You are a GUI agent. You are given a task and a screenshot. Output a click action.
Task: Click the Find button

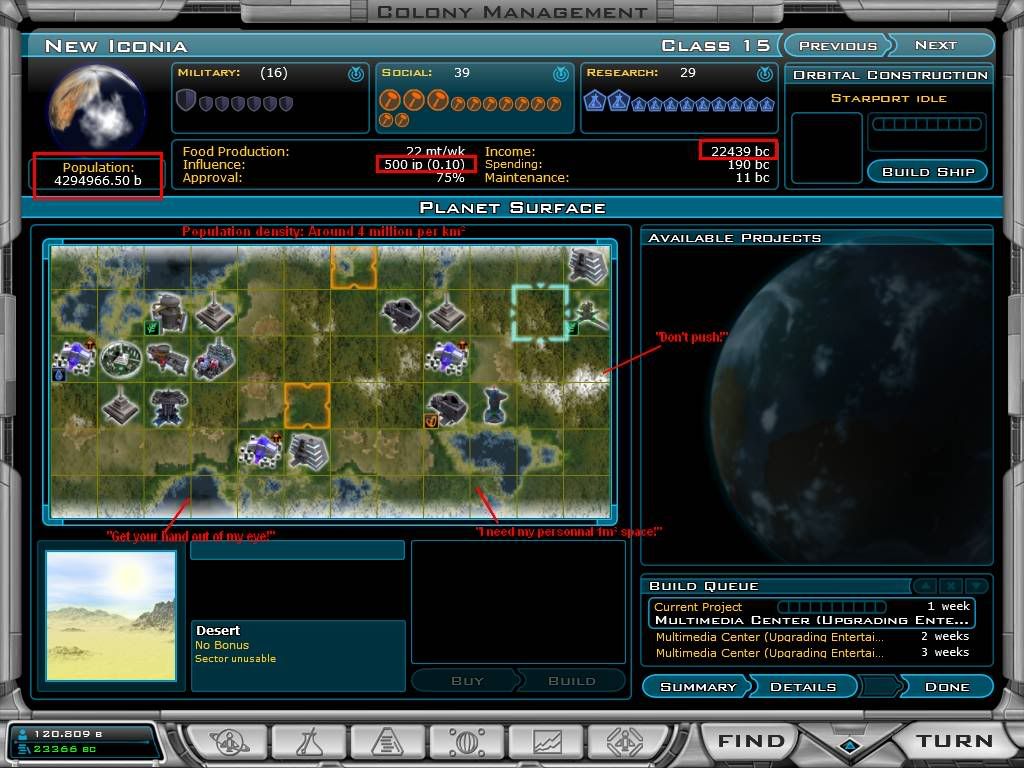click(x=751, y=741)
